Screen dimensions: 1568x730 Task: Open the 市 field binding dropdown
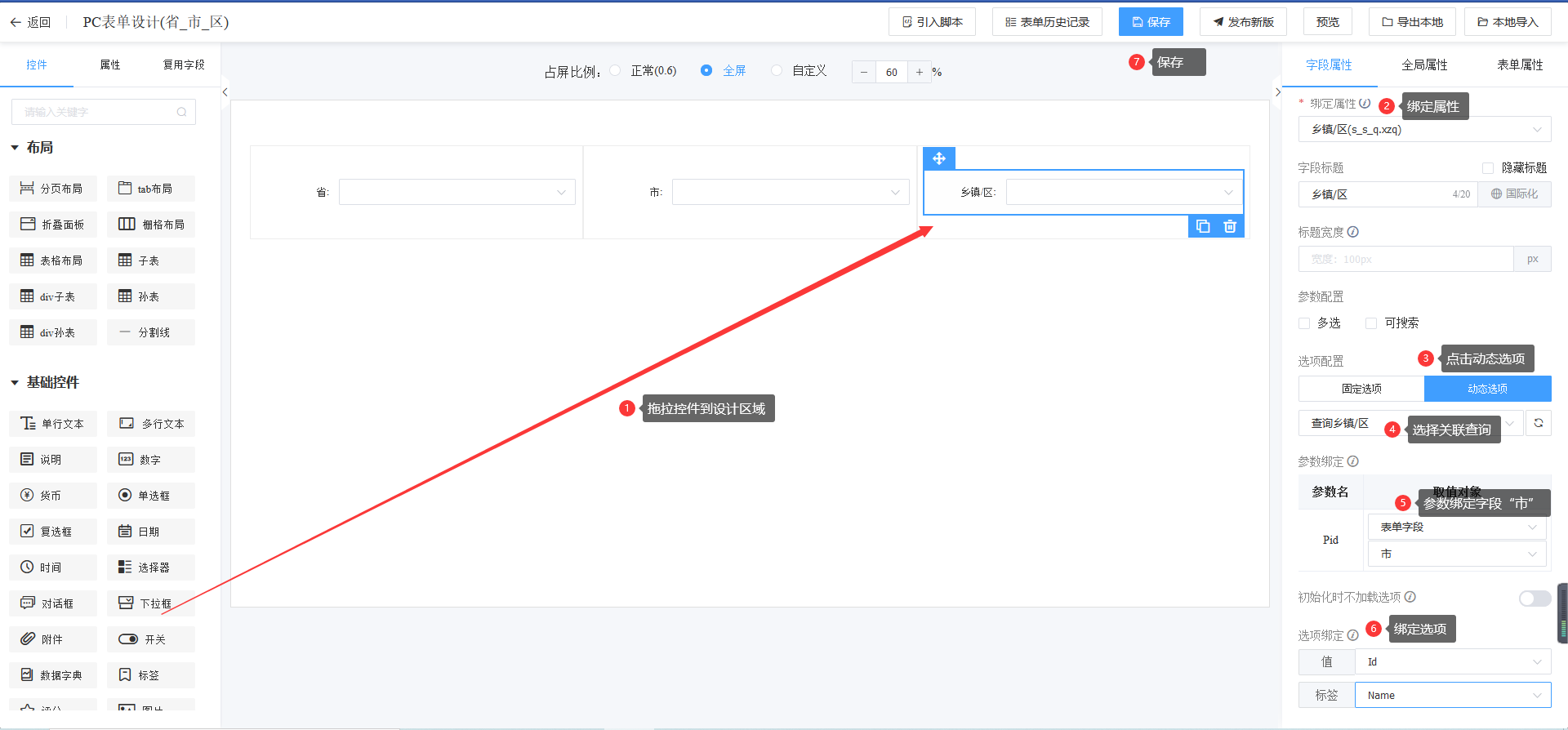point(1458,554)
